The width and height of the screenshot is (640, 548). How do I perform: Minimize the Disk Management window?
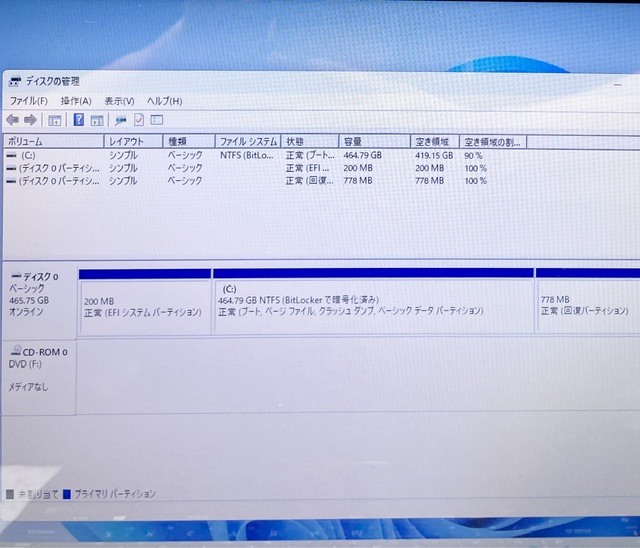[618, 84]
